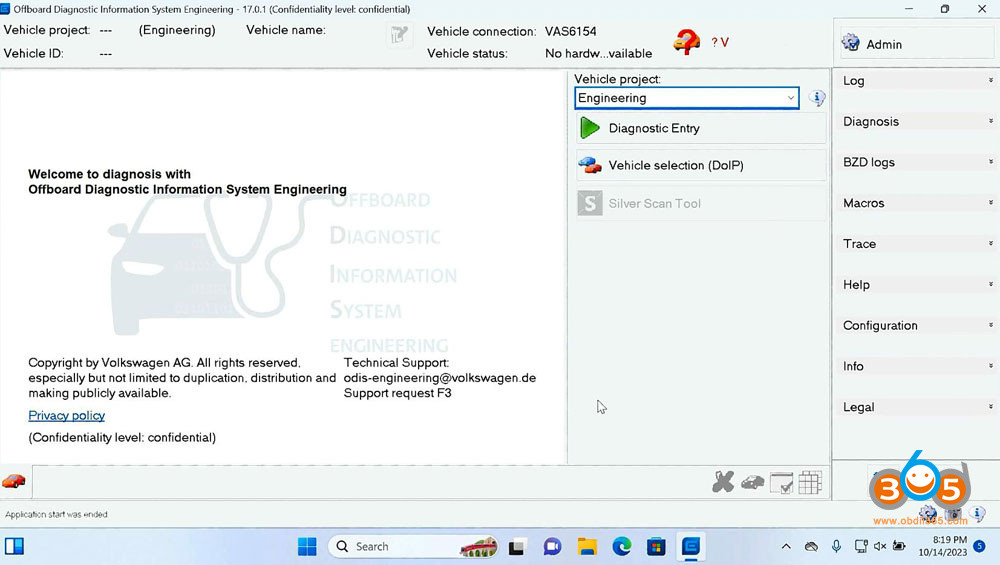Image resolution: width=1000 pixels, height=565 pixels.
Task: Click the window checkmark icon in bottom toolbar
Action: [781, 483]
